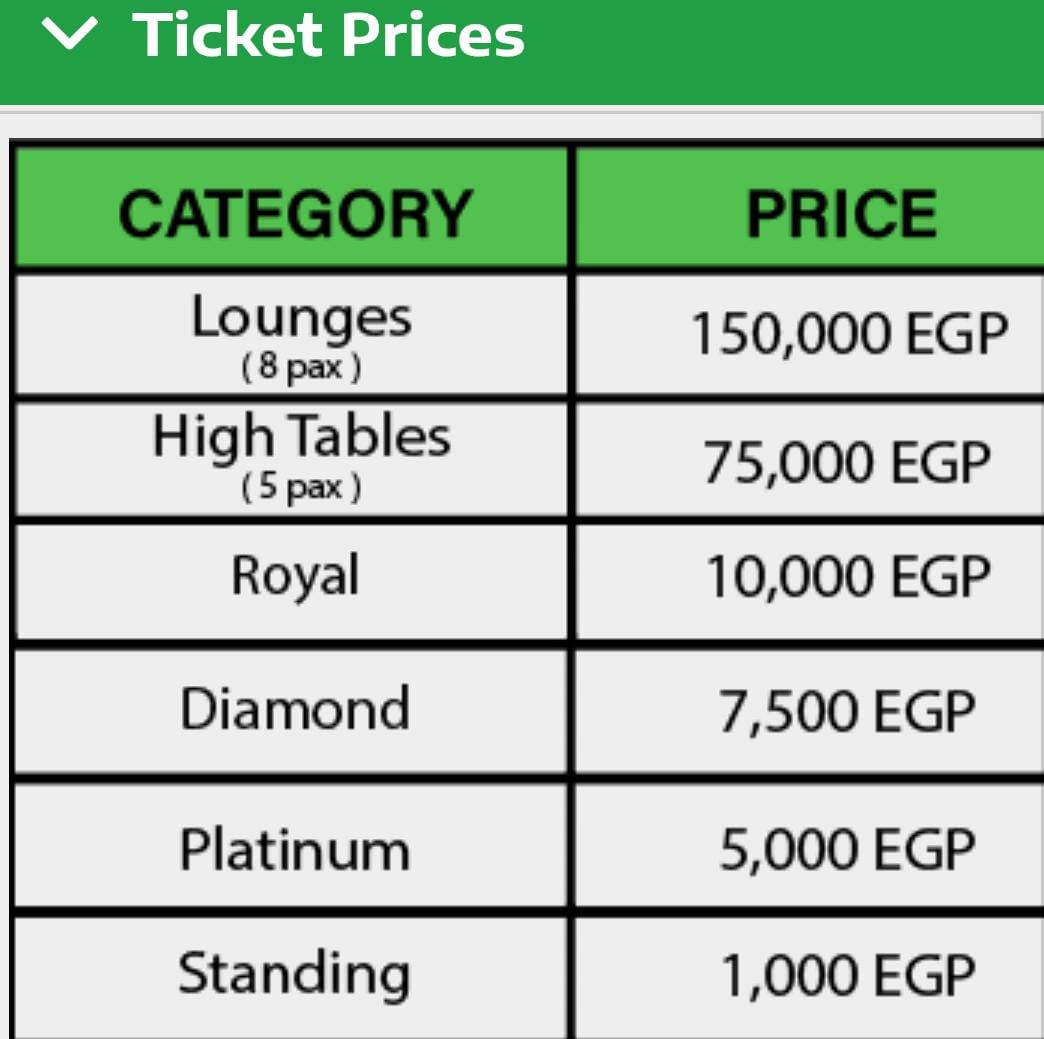Click the 5,000 EGP price
This screenshot has width=1044, height=1039.
point(847,849)
